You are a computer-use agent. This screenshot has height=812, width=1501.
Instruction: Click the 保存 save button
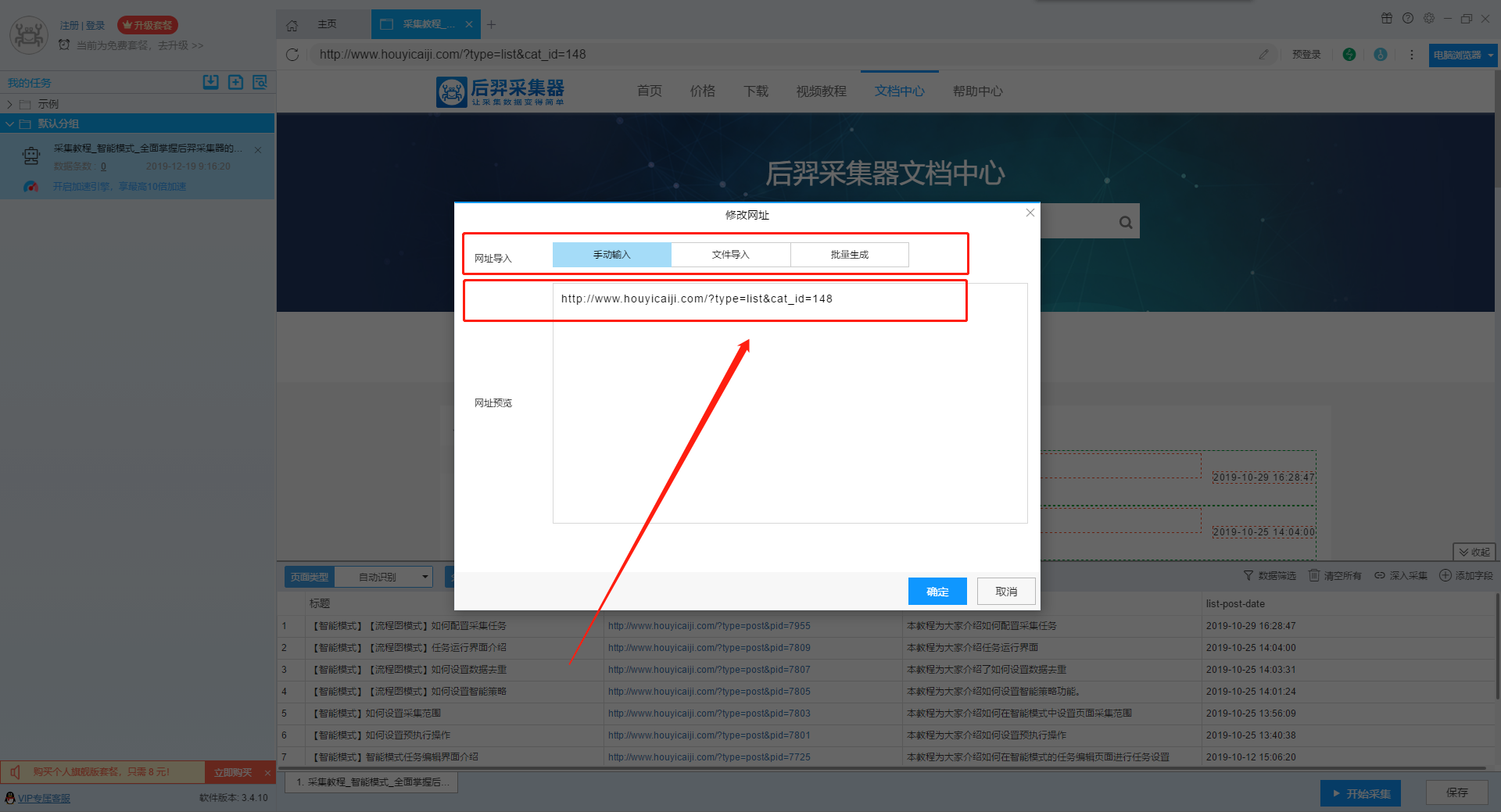[x=1456, y=792]
